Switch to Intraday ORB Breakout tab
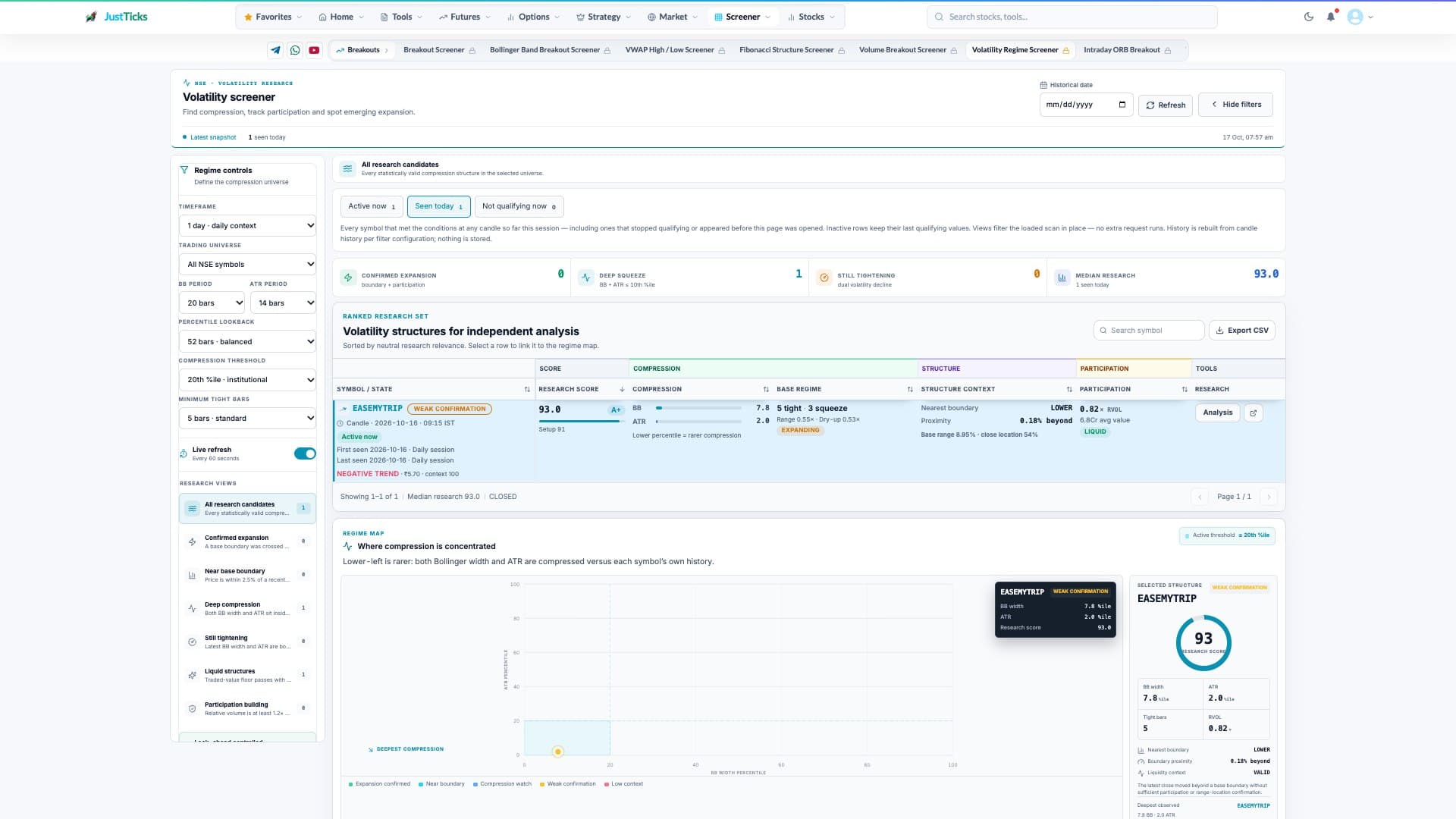 [x=1127, y=50]
